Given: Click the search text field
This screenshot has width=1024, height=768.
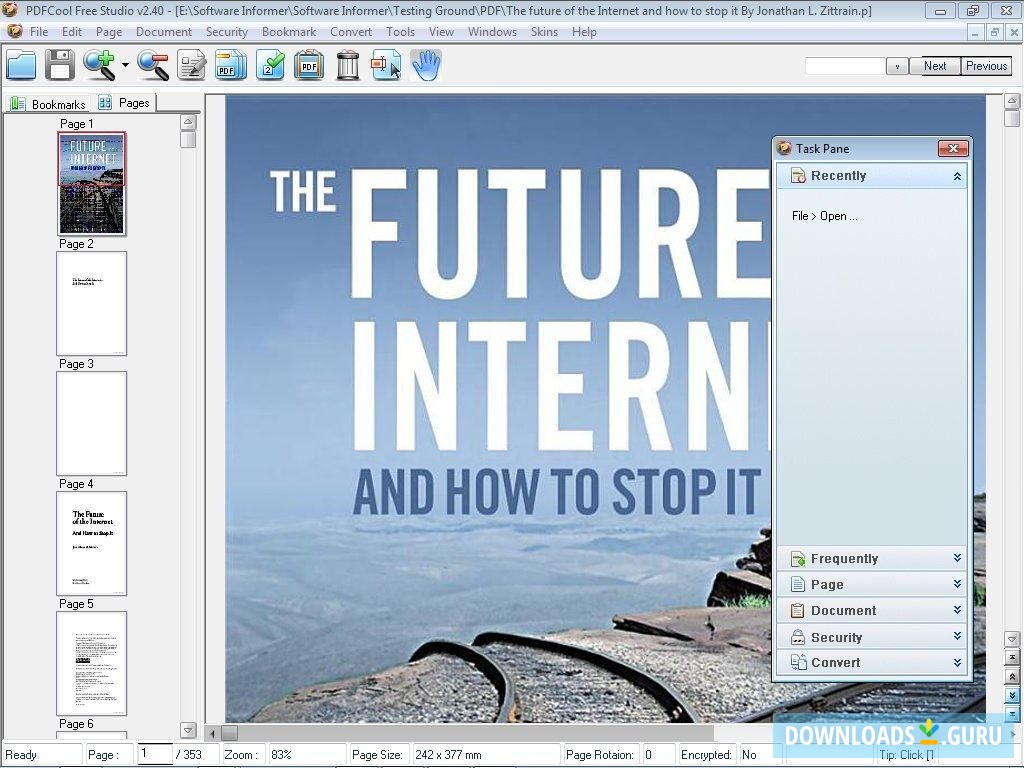Looking at the screenshot, I should click(845, 66).
